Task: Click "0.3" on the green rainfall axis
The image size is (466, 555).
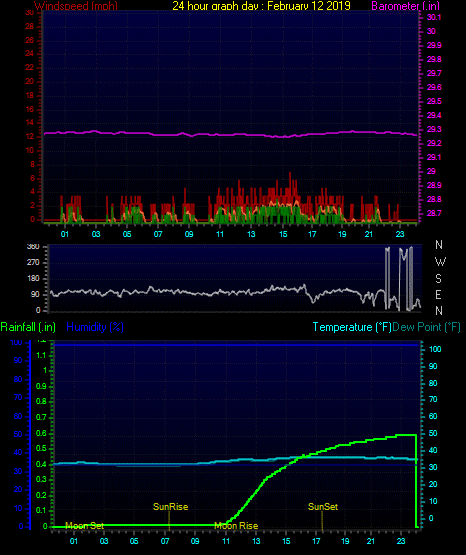Action: coord(41,479)
